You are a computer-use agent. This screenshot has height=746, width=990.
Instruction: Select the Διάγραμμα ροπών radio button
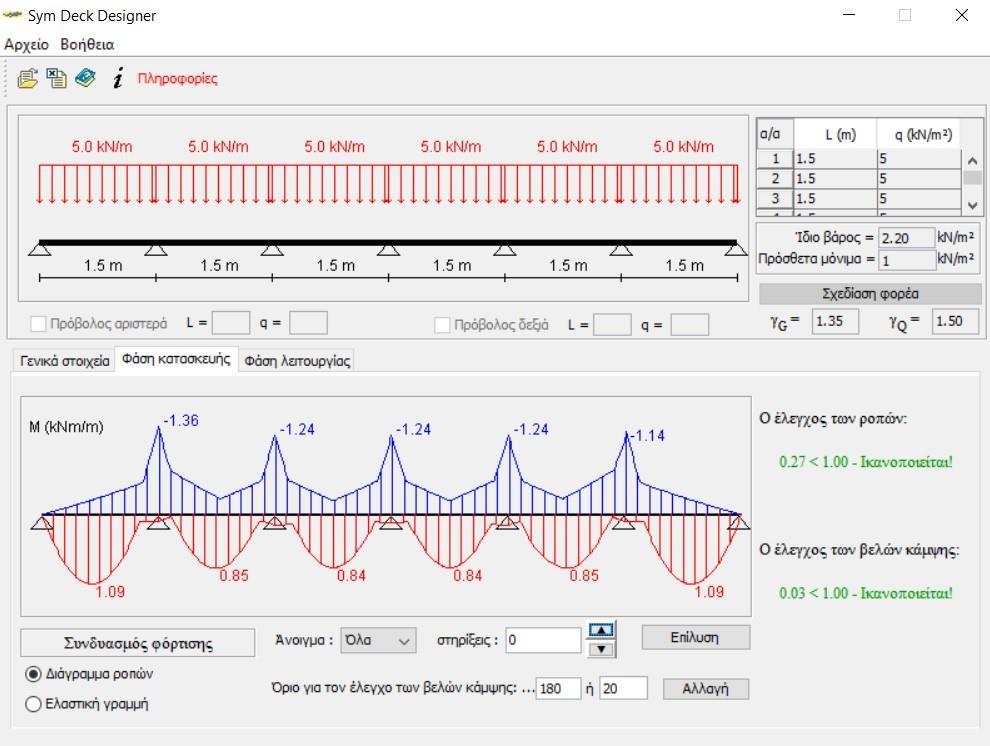33,674
